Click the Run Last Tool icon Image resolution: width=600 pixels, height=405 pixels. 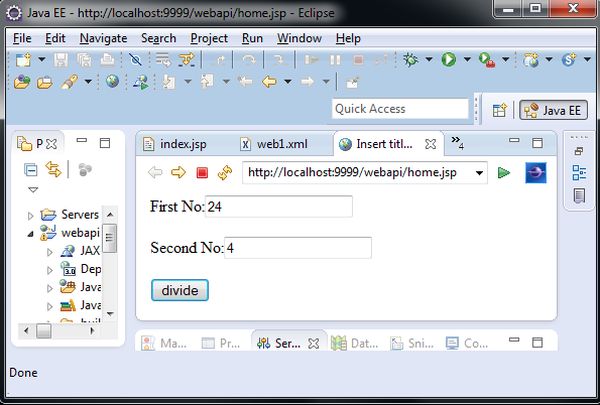(x=487, y=60)
